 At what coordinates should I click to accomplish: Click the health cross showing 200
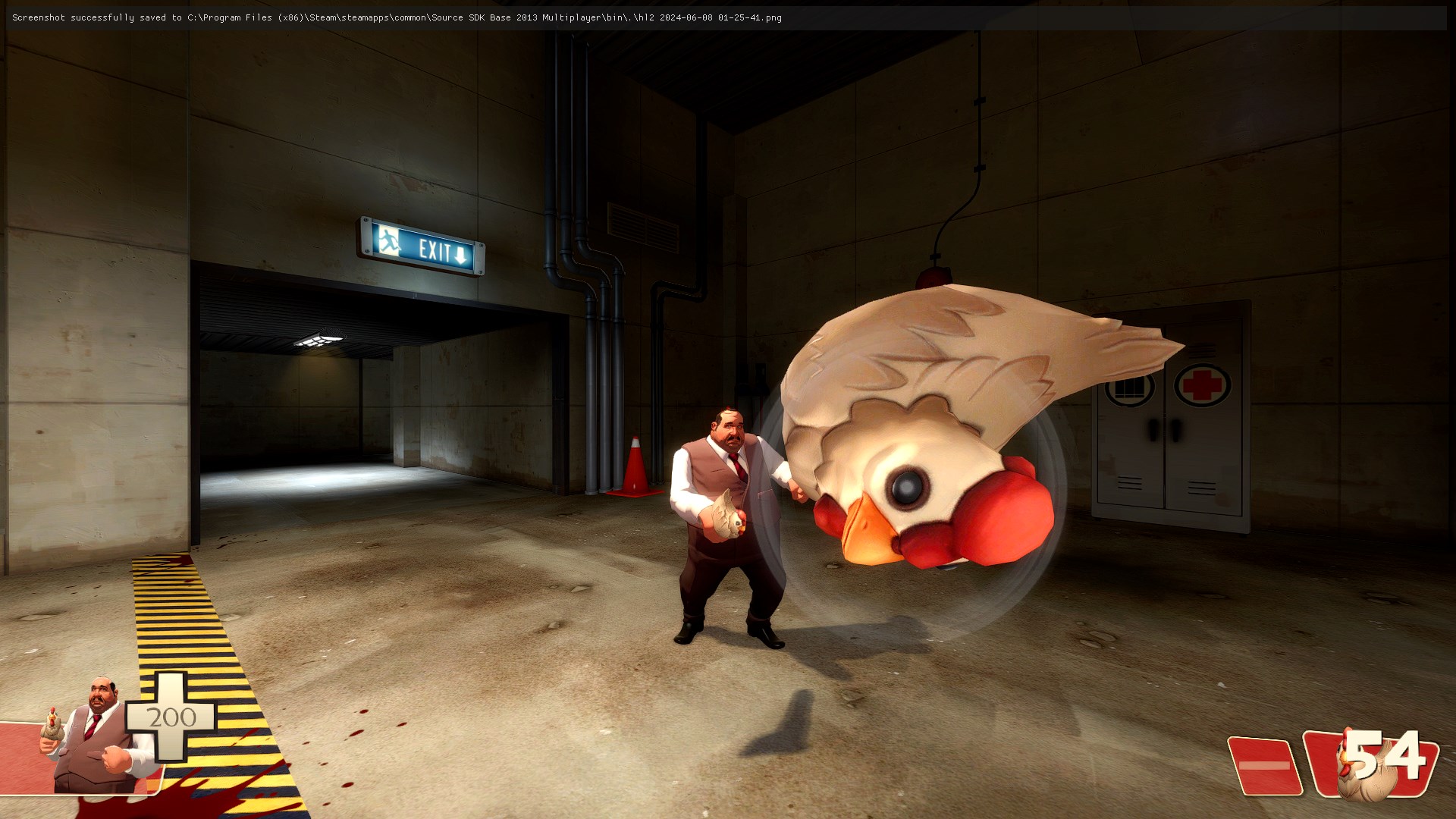click(x=171, y=717)
